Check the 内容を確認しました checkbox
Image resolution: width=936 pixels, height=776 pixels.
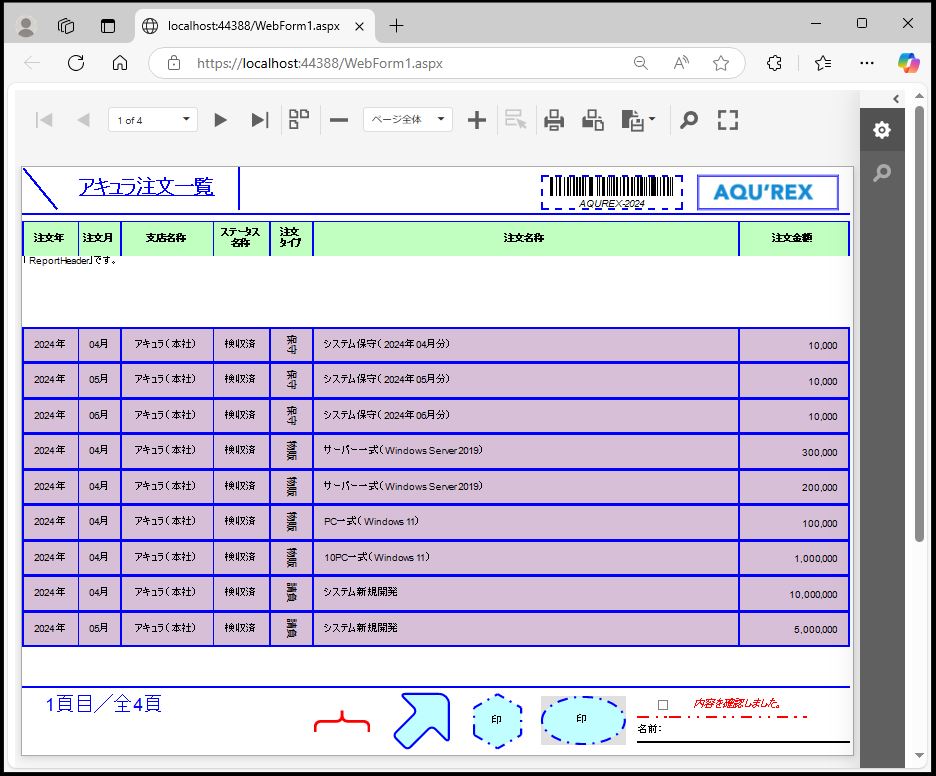click(662, 705)
